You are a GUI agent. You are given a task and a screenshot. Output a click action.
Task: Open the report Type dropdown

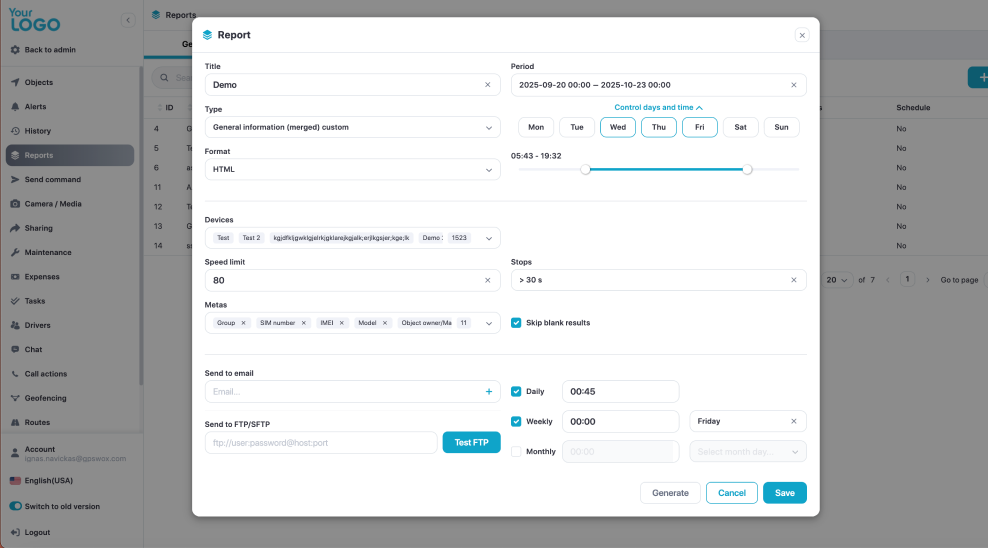(x=352, y=127)
